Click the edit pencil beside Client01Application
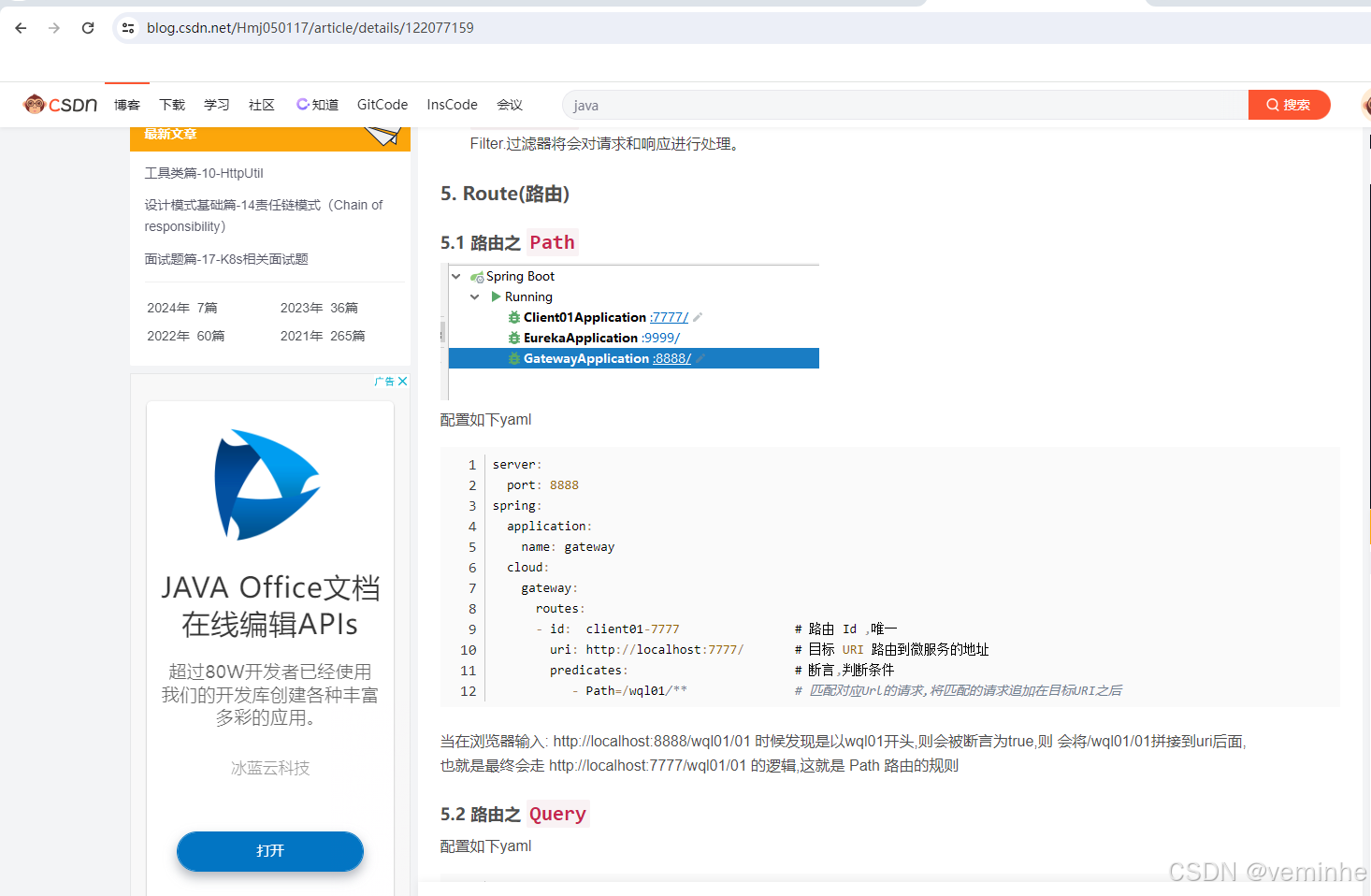The height and width of the screenshot is (896, 1371). (x=698, y=317)
